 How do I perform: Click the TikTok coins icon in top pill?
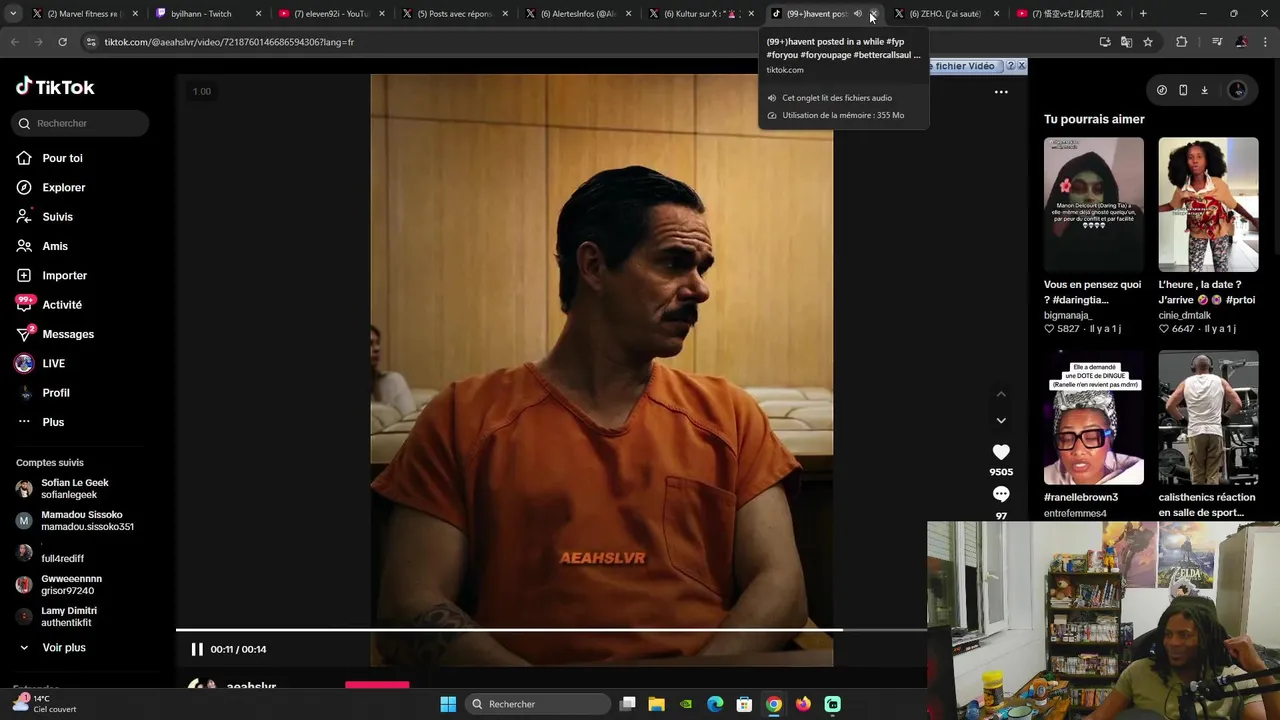coord(1161,90)
